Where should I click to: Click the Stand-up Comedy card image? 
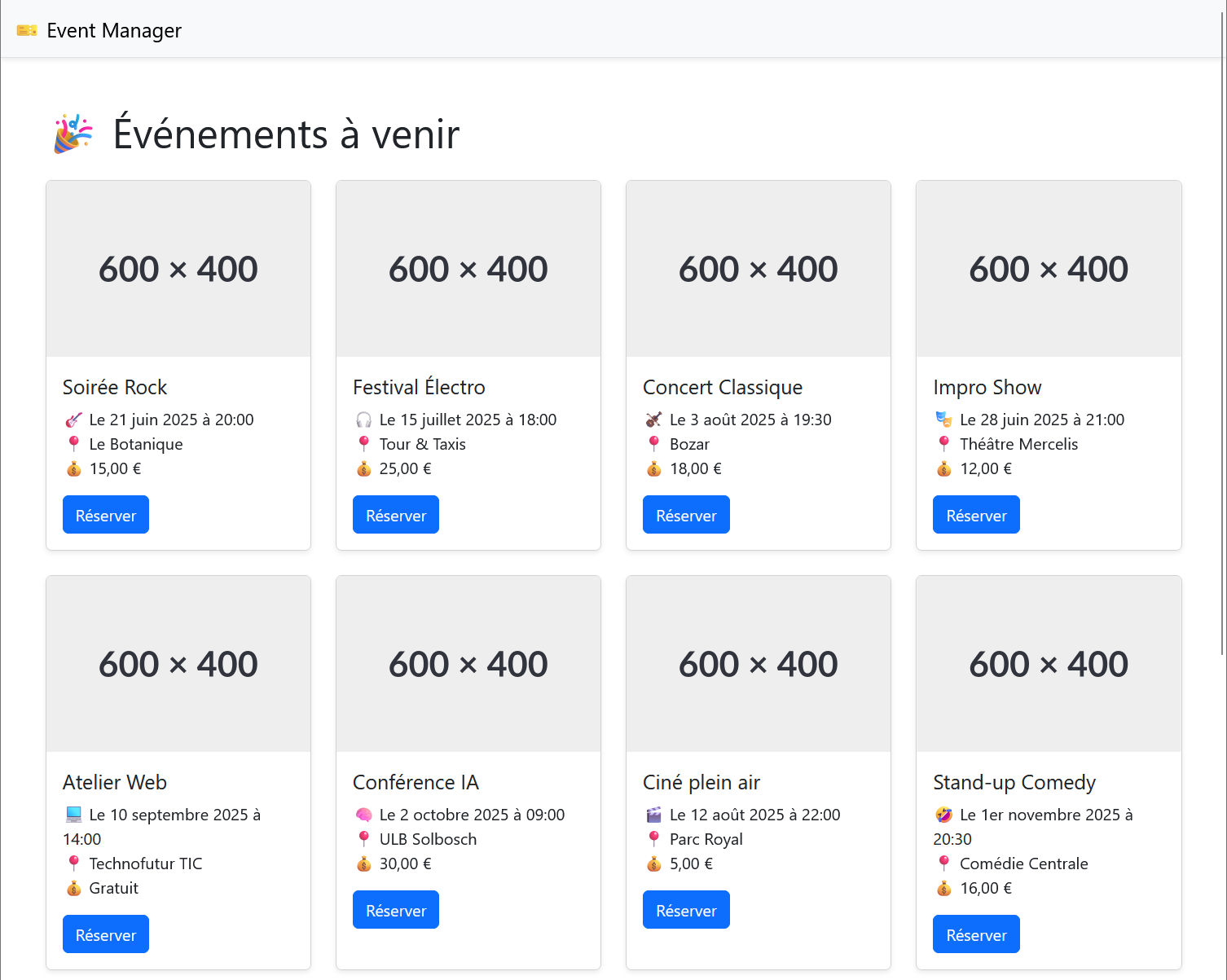(1049, 664)
